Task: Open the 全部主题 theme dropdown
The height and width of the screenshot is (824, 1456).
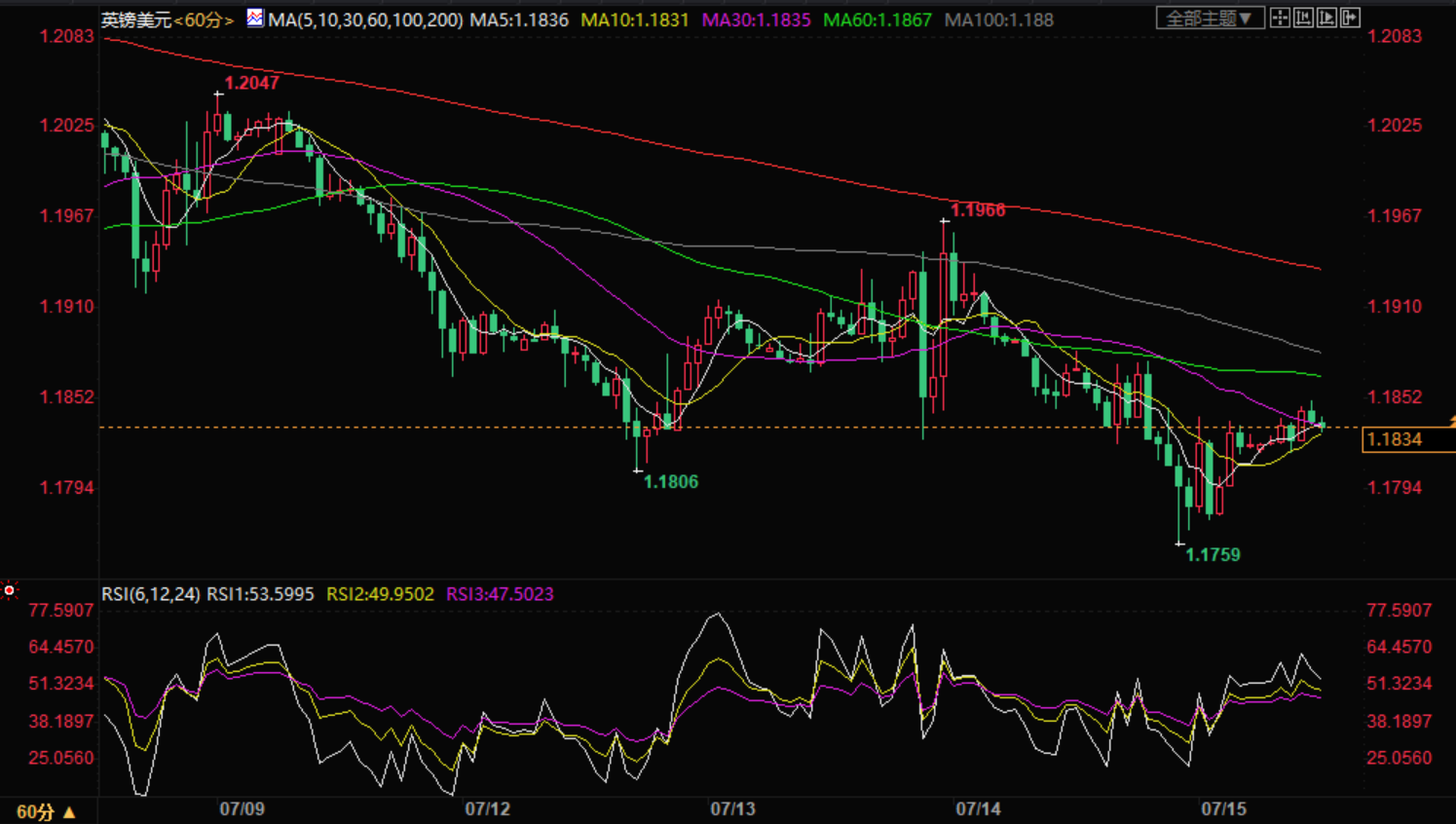Action: pos(1210,19)
